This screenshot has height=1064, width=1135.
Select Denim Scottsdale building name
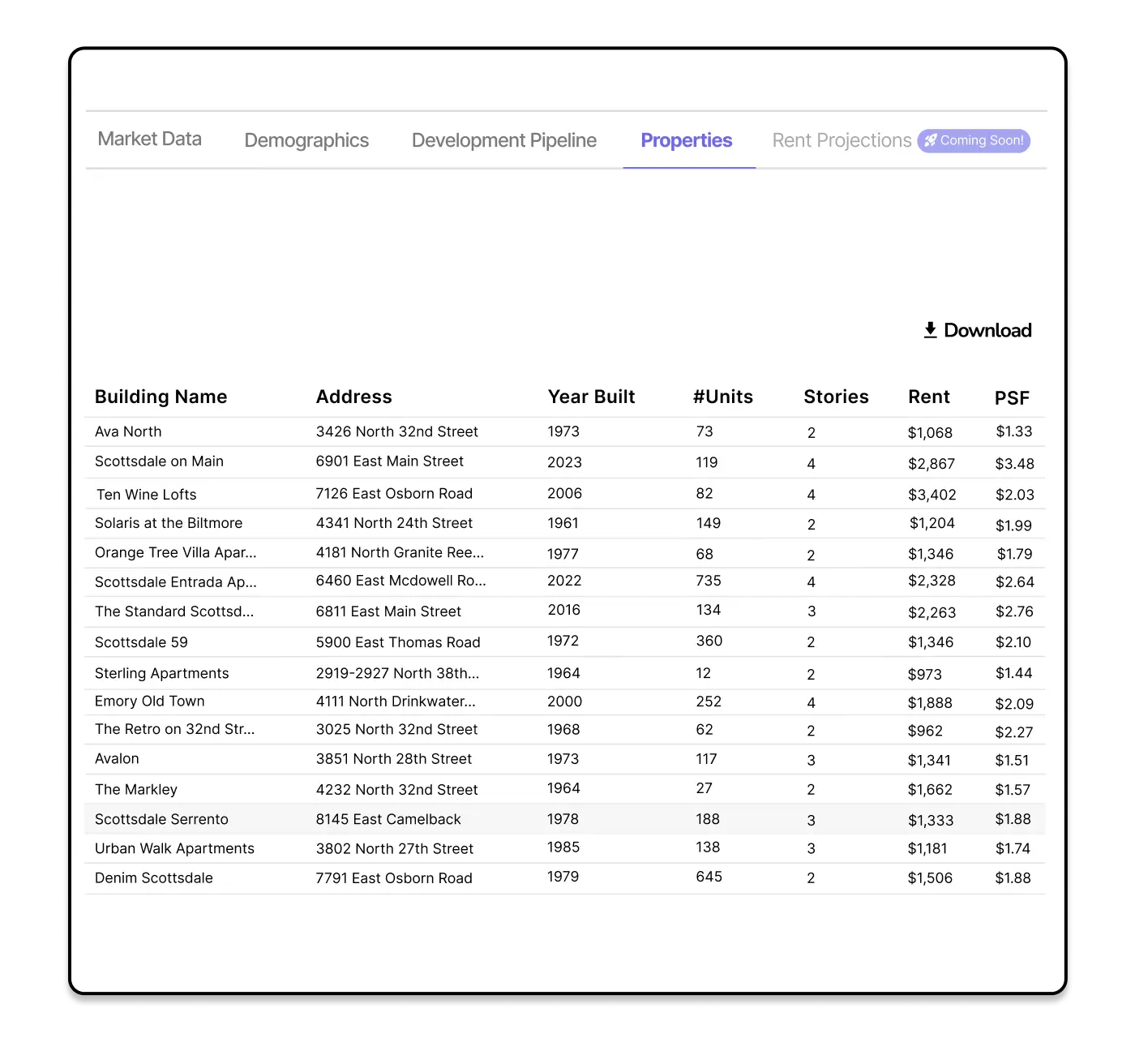pyautogui.click(x=154, y=878)
